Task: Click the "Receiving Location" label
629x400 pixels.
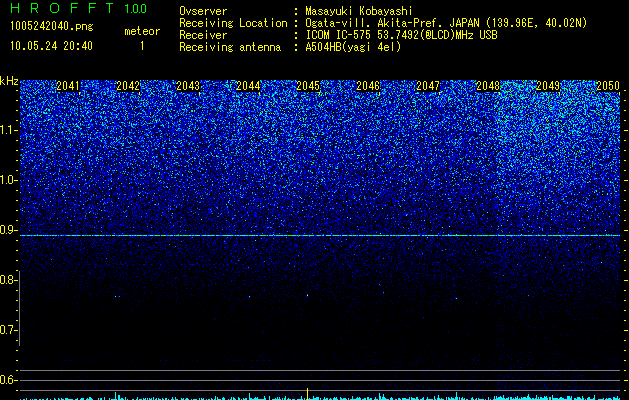Action: pyautogui.click(x=233, y=23)
